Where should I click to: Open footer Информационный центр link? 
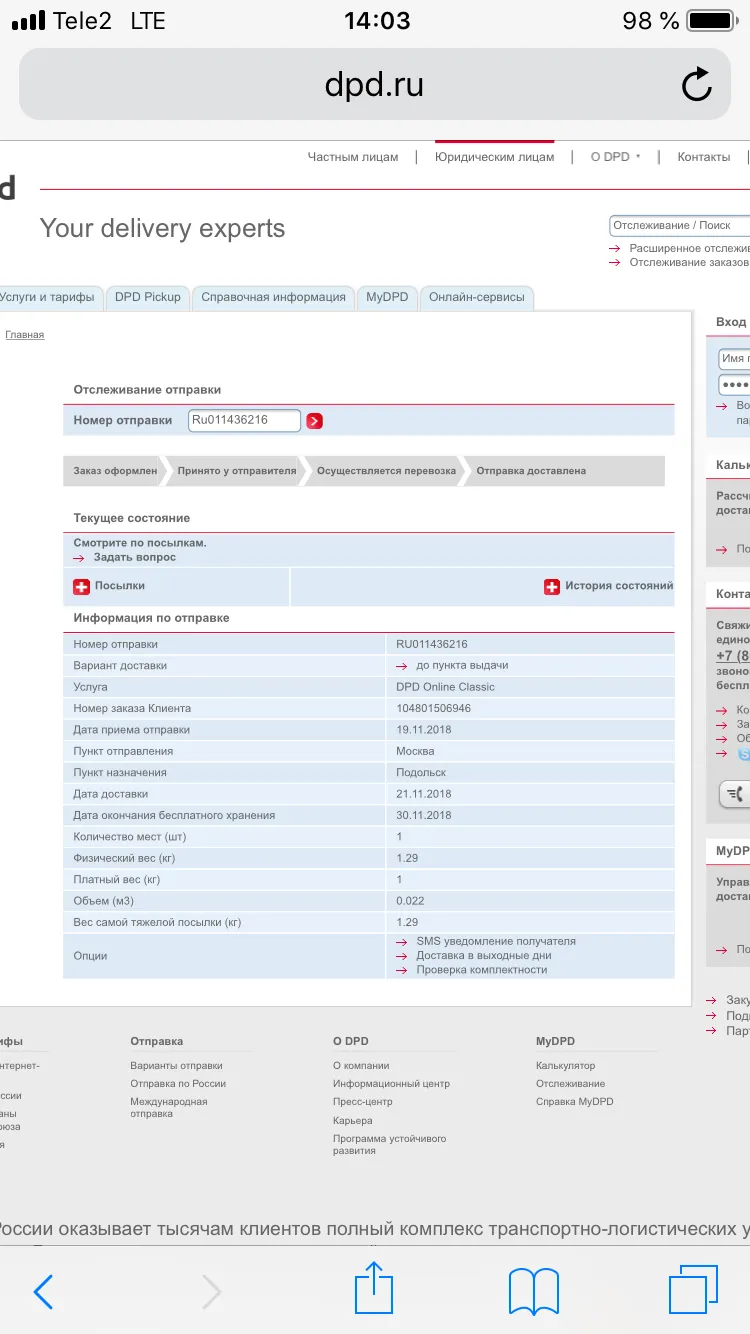(x=391, y=1083)
